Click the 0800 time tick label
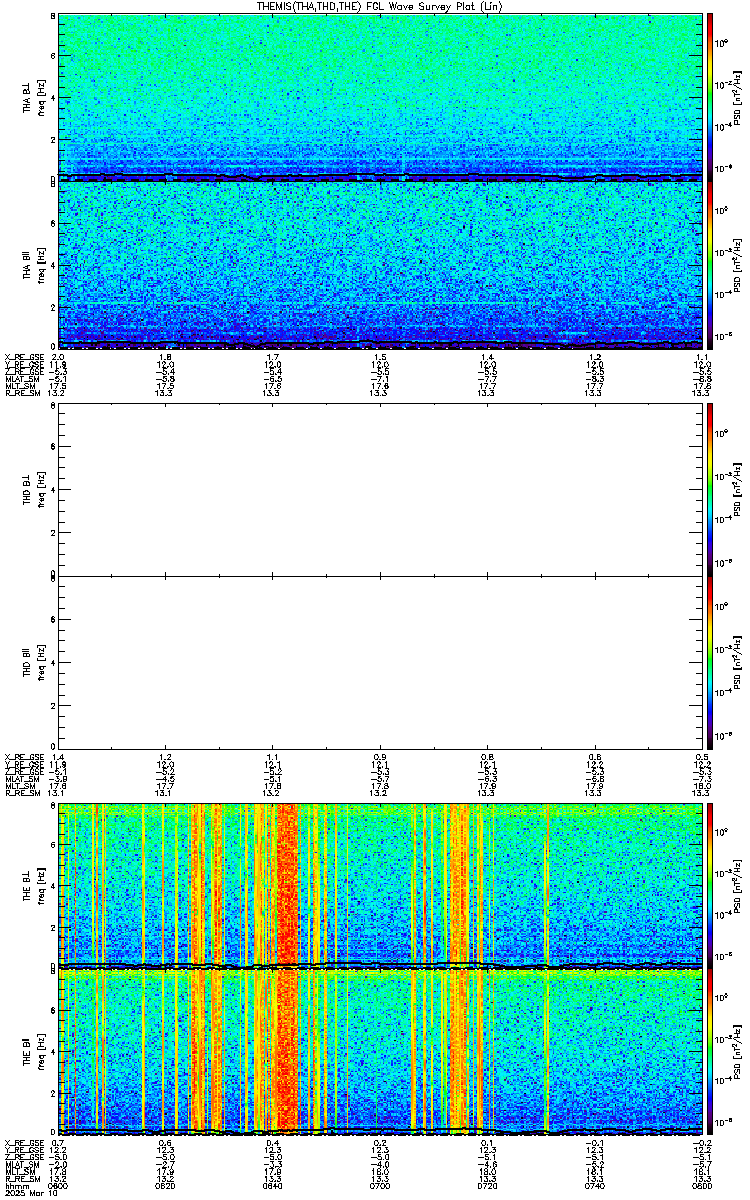This screenshot has height=1200, width=750. (701, 1185)
